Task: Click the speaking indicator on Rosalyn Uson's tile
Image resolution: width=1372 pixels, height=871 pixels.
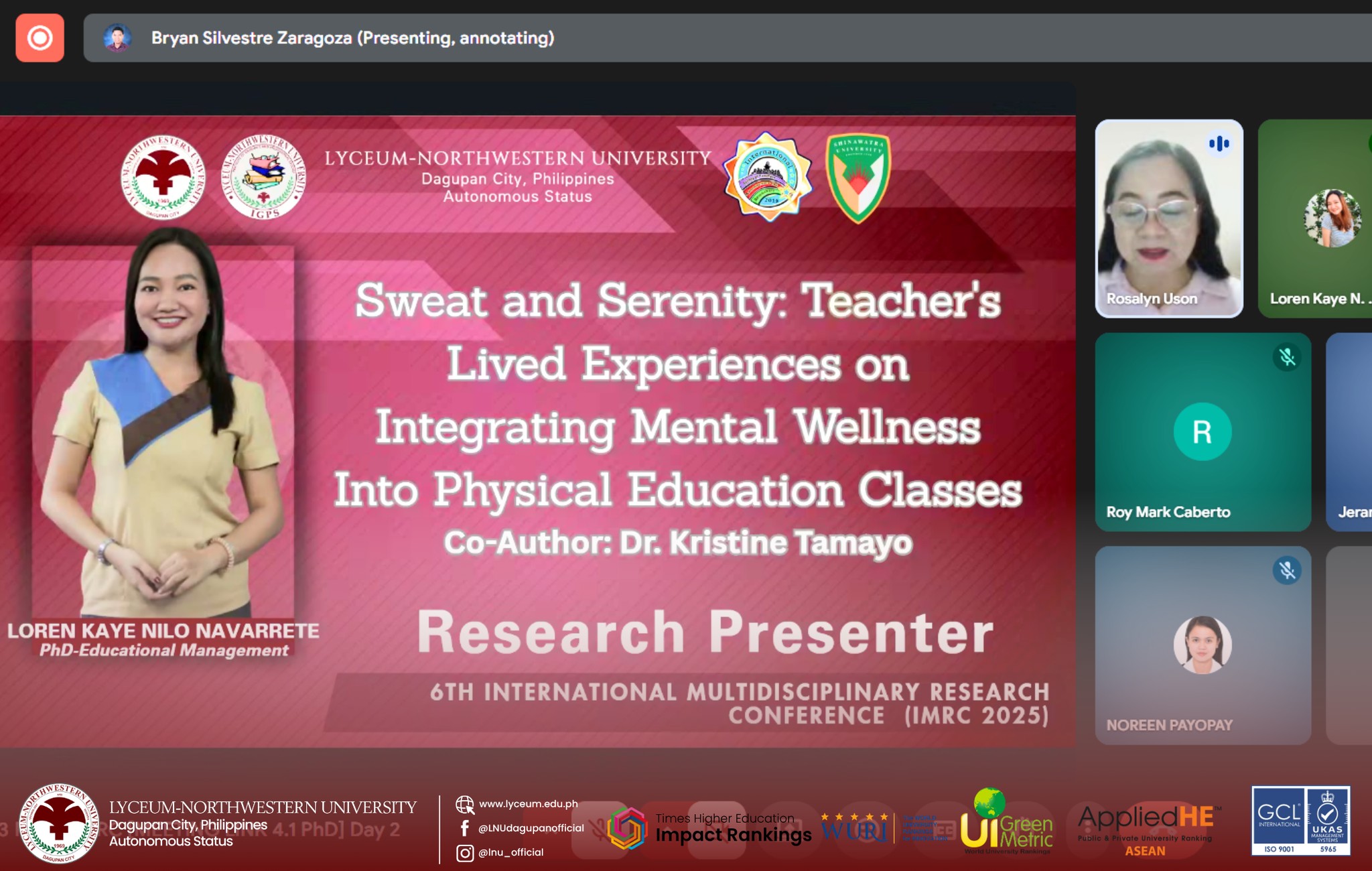Action: tap(1219, 143)
